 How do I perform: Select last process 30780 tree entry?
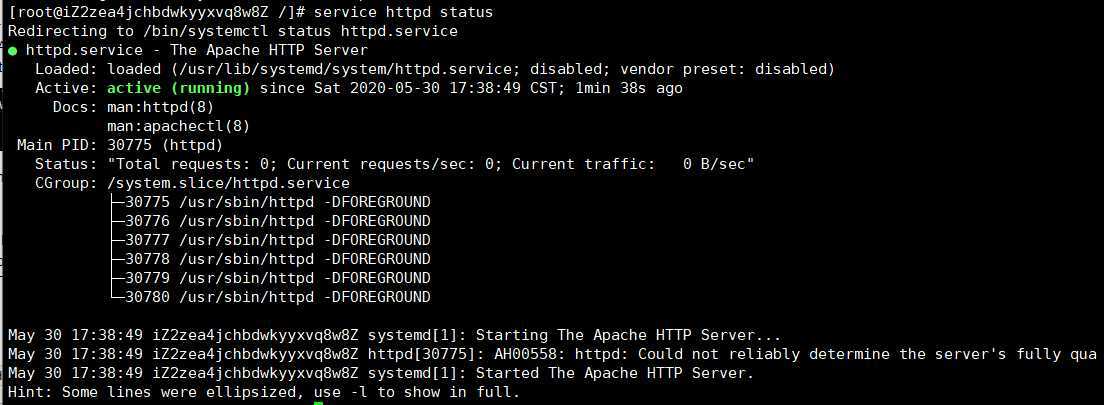pyautogui.click(x=271, y=297)
